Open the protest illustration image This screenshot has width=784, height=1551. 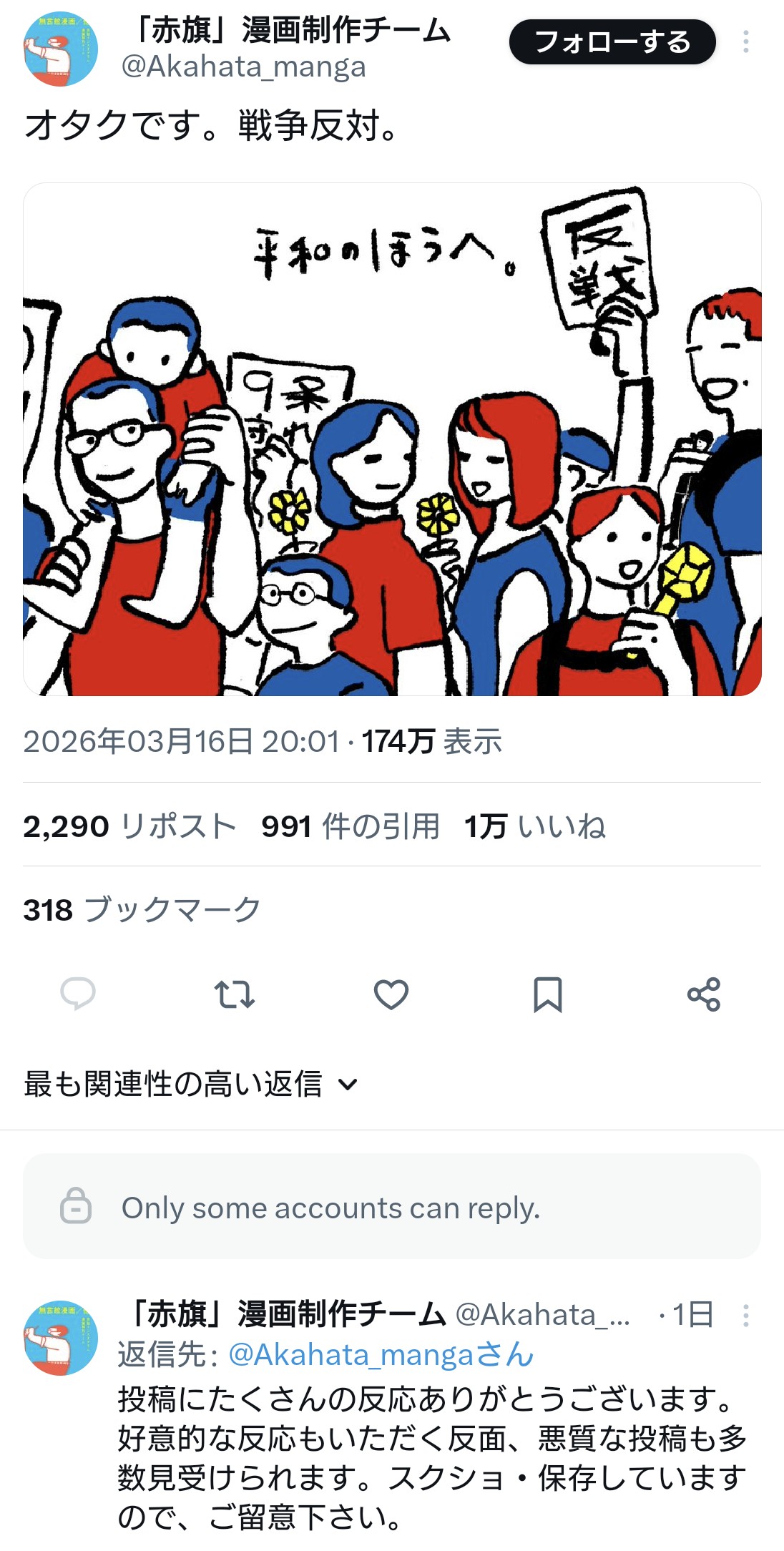392,439
